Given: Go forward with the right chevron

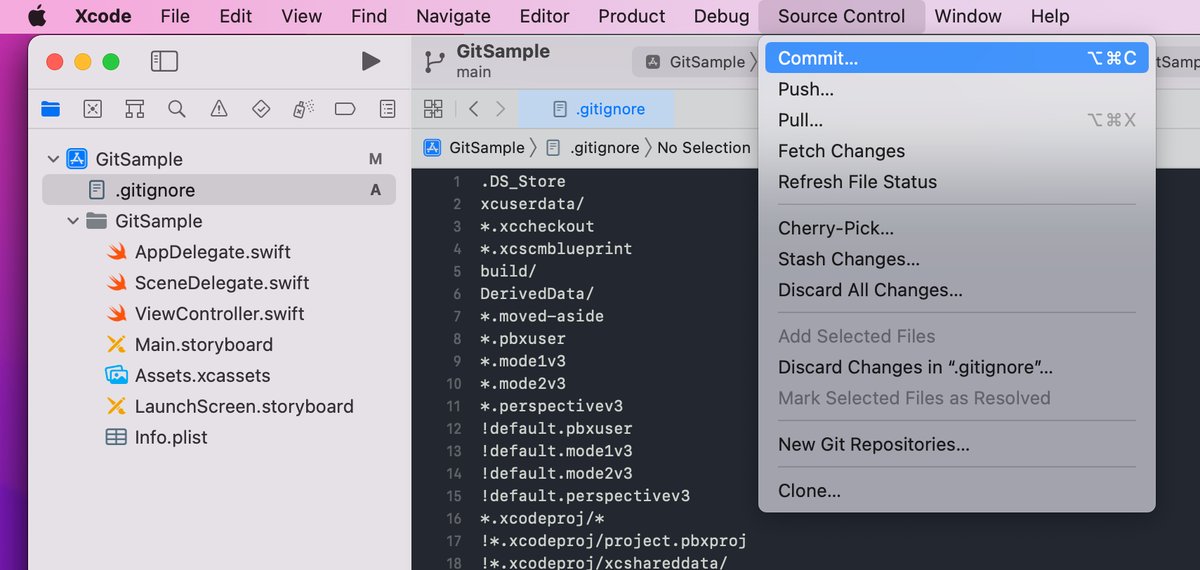Looking at the screenshot, I should pyautogui.click(x=500, y=109).
